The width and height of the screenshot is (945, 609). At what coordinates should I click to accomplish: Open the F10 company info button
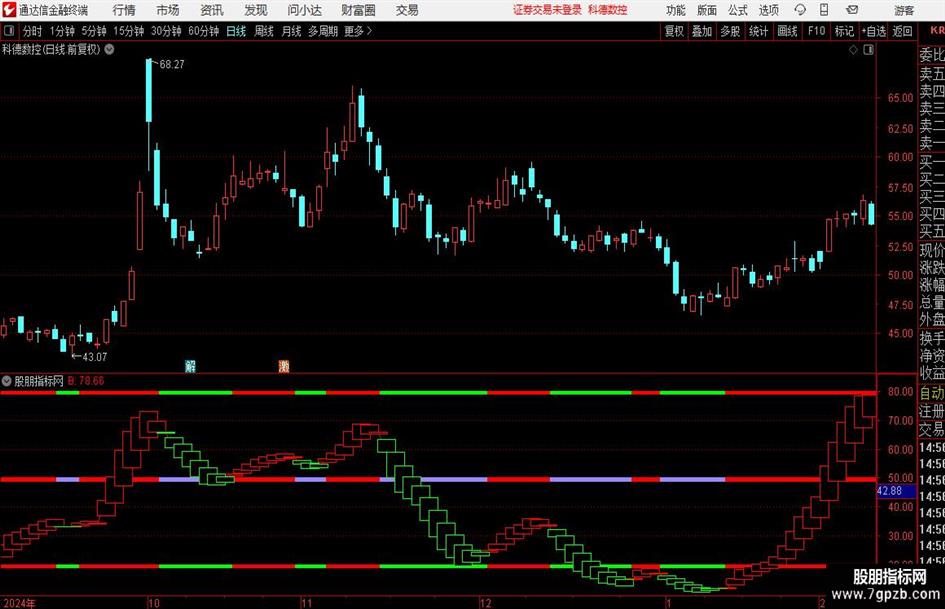click(817, 31)
